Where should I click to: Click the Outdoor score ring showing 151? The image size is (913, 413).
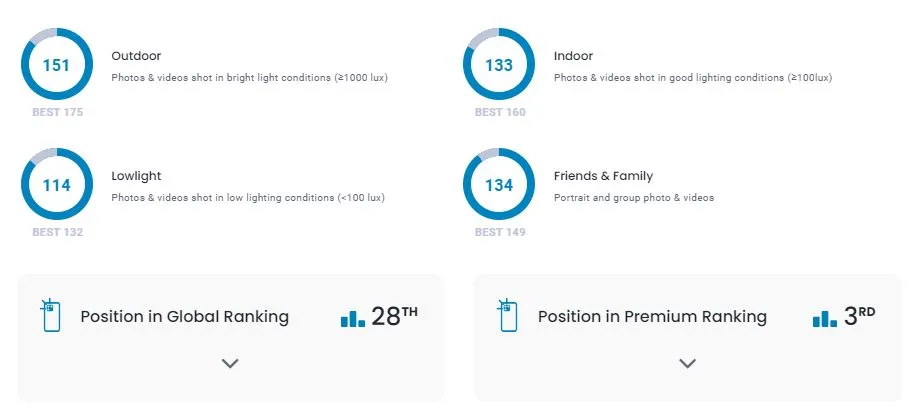[57, 64]
